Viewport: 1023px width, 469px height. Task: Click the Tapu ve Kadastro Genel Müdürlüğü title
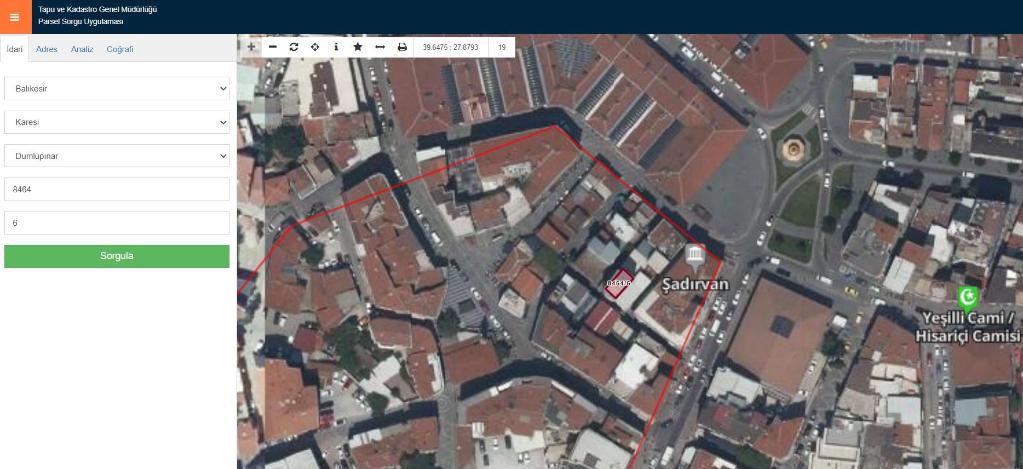(98, 10)
